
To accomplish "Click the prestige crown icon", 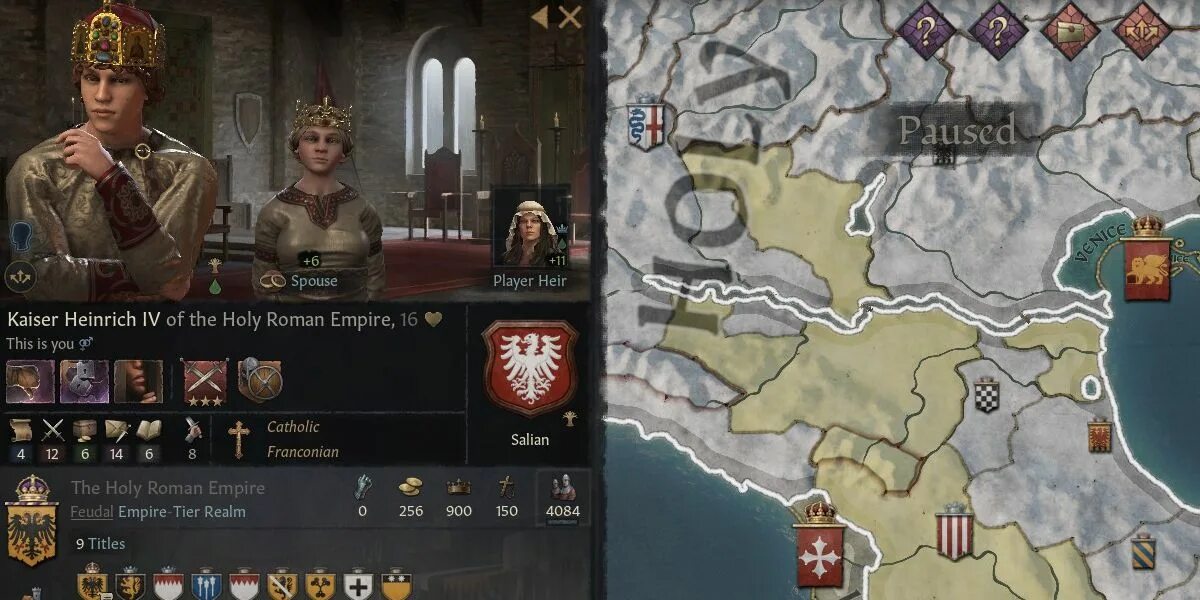I will 458,487.
